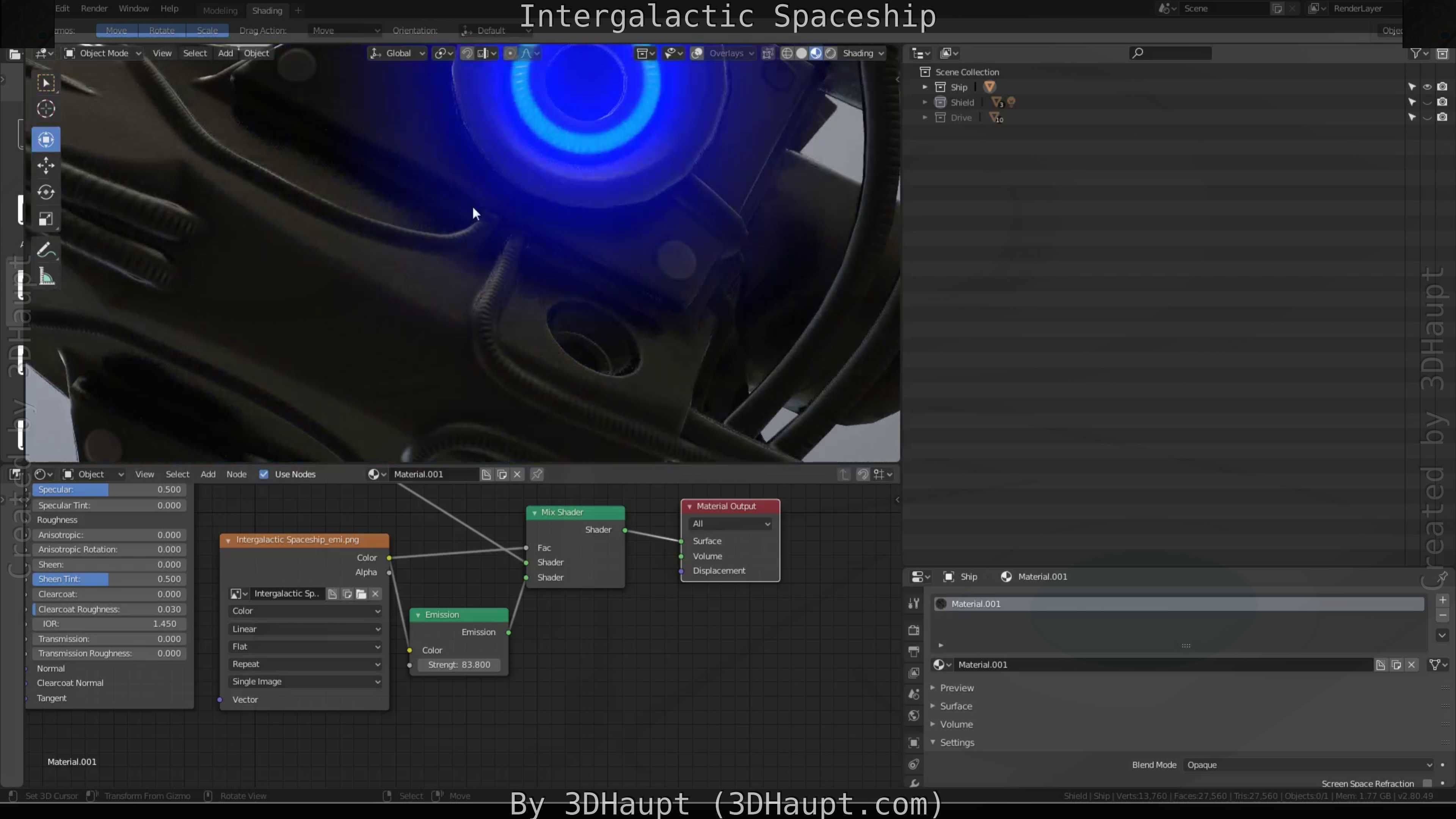
Task: Toggle Drive collection render camera icon
Action: pos(1442,118)
